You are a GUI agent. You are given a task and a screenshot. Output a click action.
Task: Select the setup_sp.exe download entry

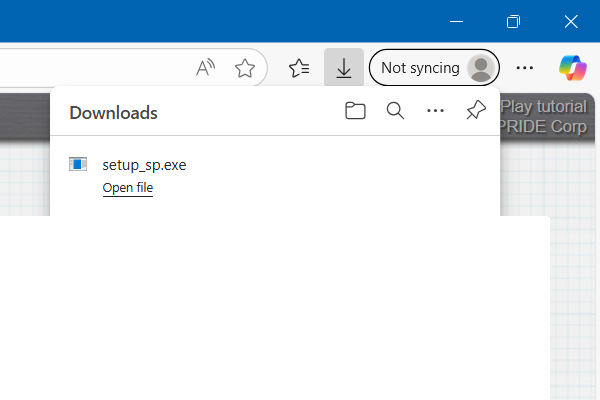pos(144,165)
